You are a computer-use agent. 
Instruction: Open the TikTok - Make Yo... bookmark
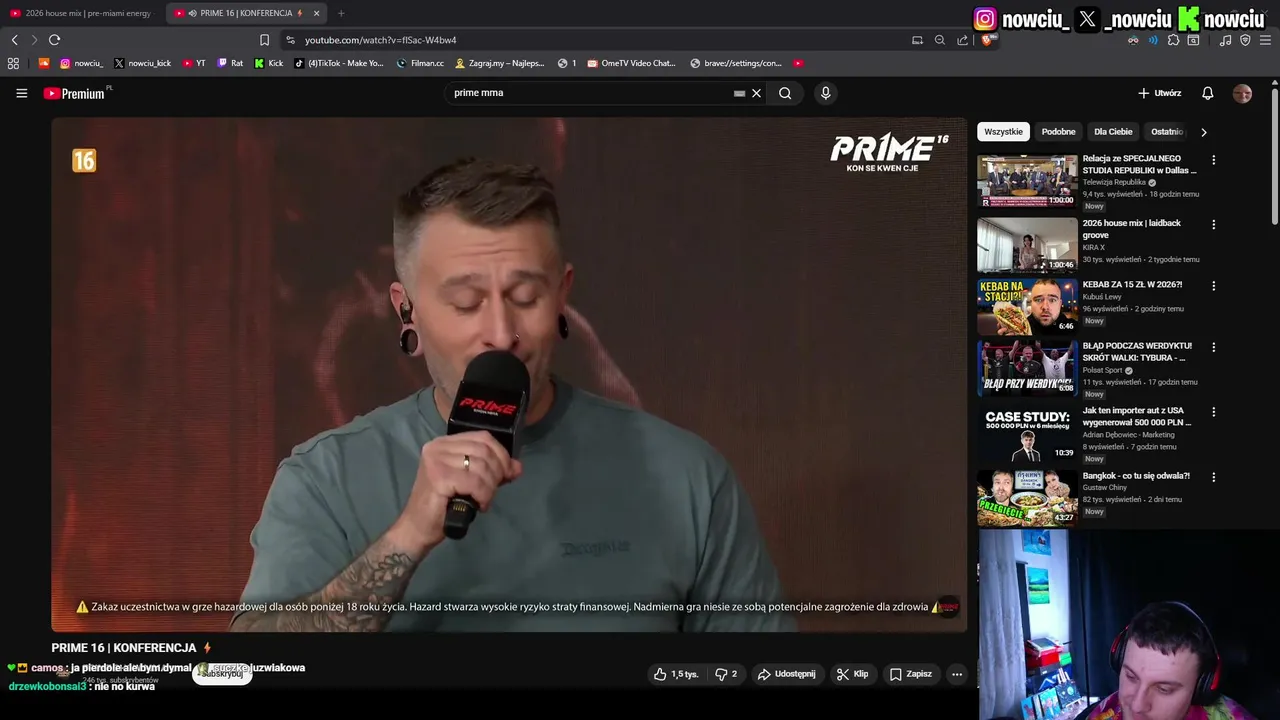338,63
